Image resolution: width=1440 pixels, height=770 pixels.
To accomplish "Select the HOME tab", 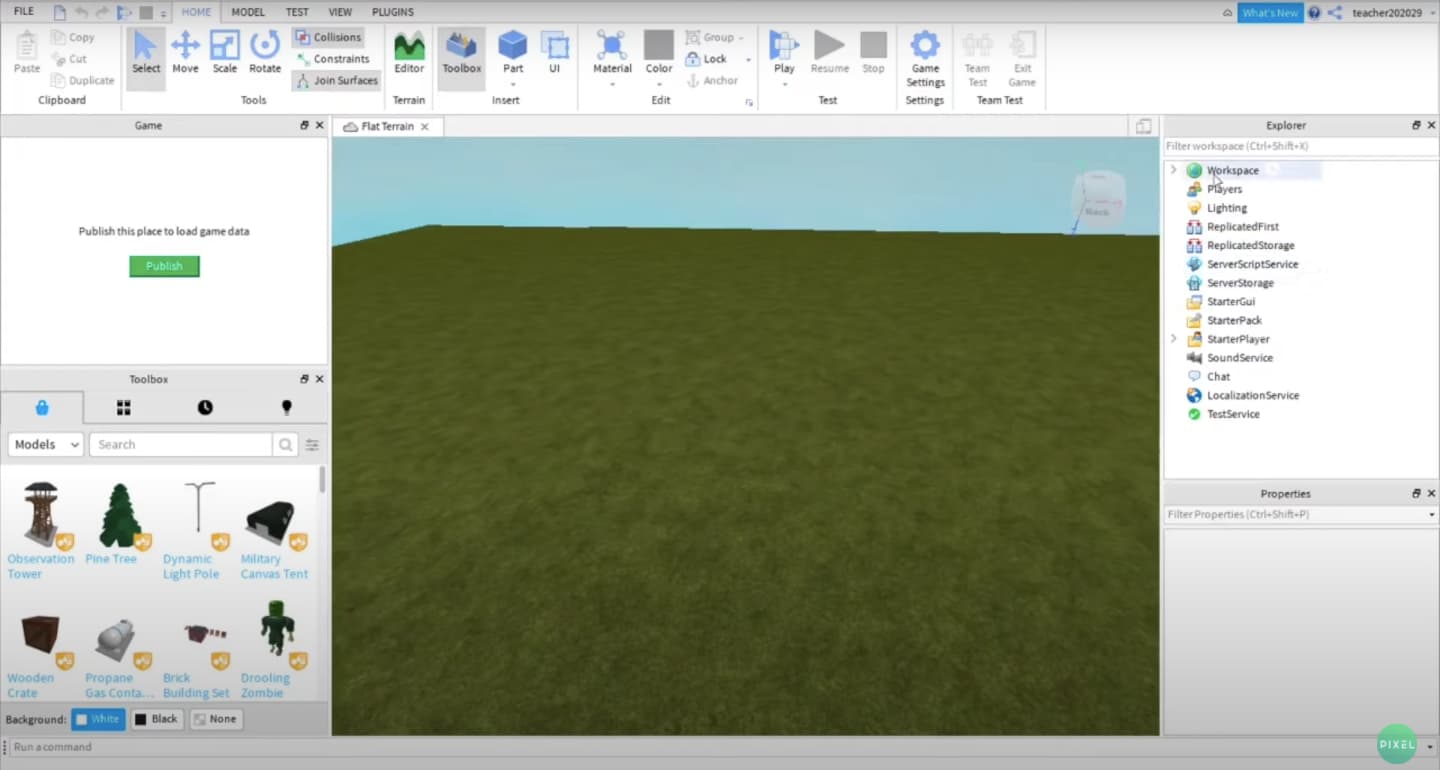I will point(196,12).
